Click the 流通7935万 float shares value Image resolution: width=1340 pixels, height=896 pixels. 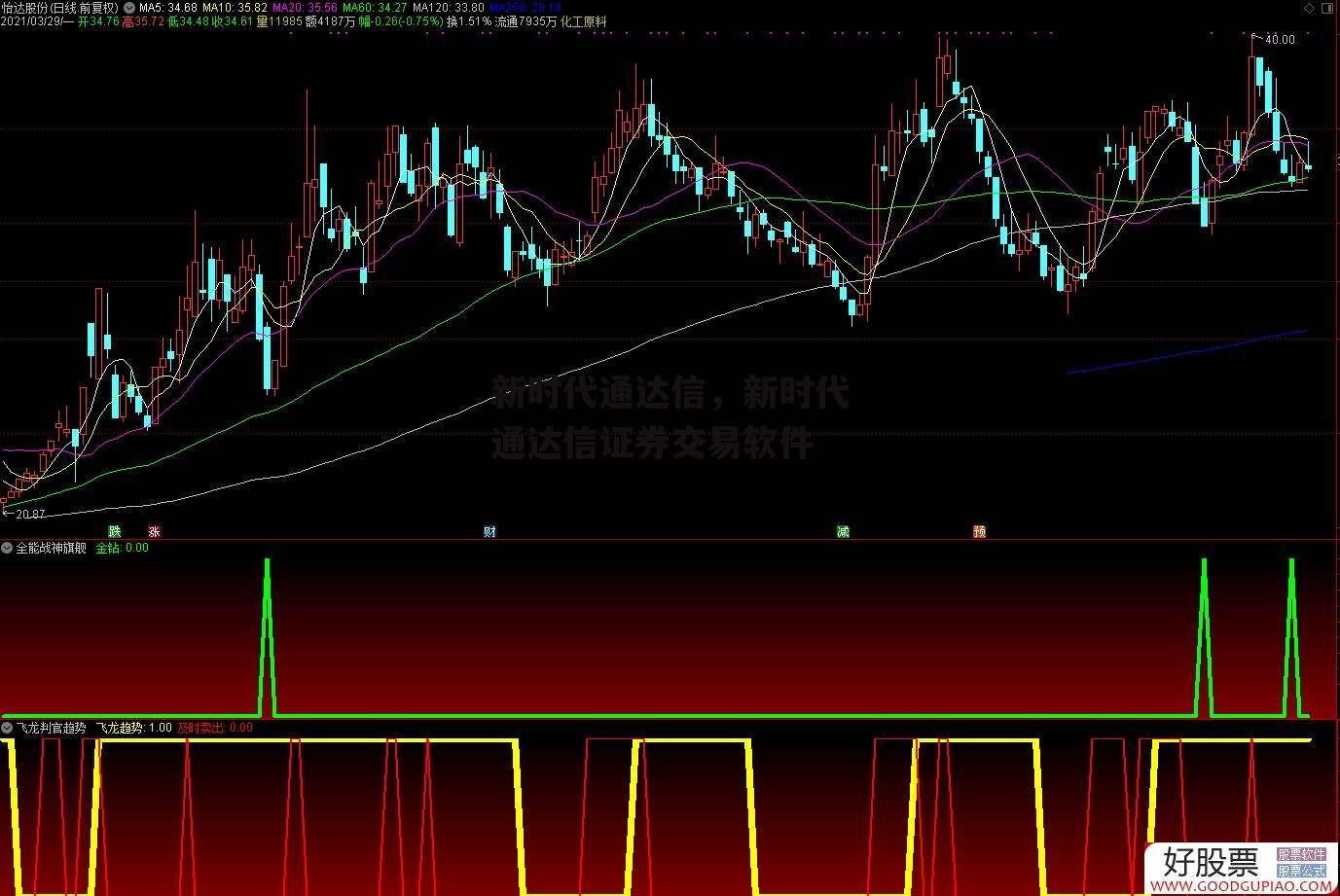click(x=526, y=21)
